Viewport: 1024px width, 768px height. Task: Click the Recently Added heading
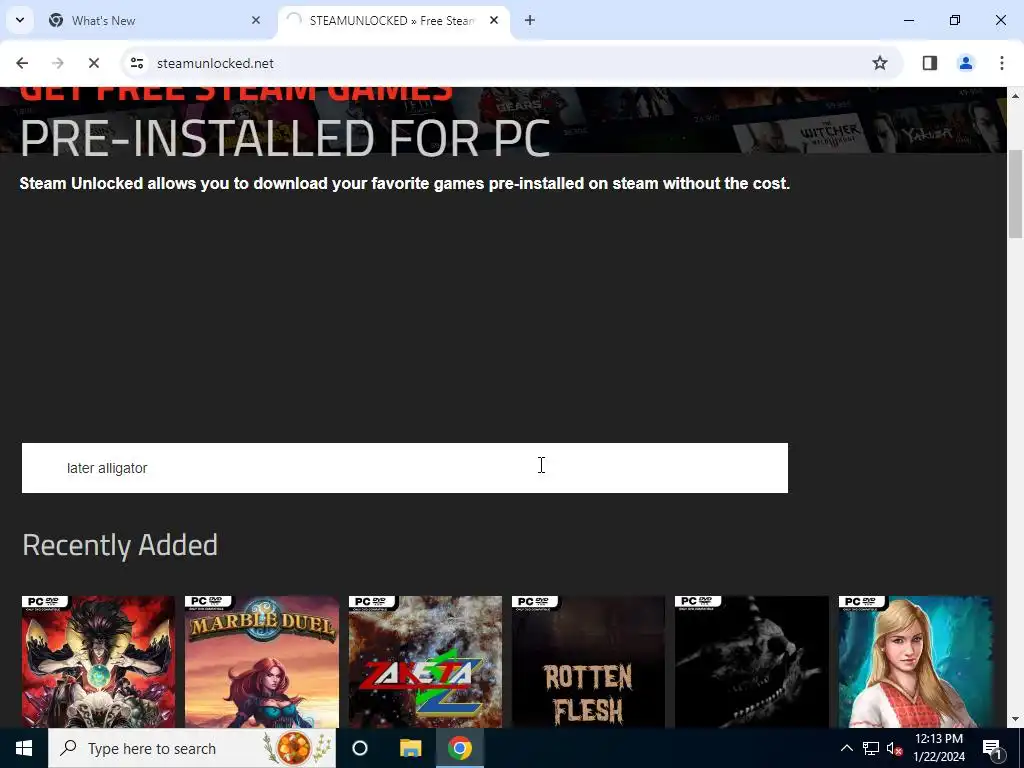coord(120,545)
